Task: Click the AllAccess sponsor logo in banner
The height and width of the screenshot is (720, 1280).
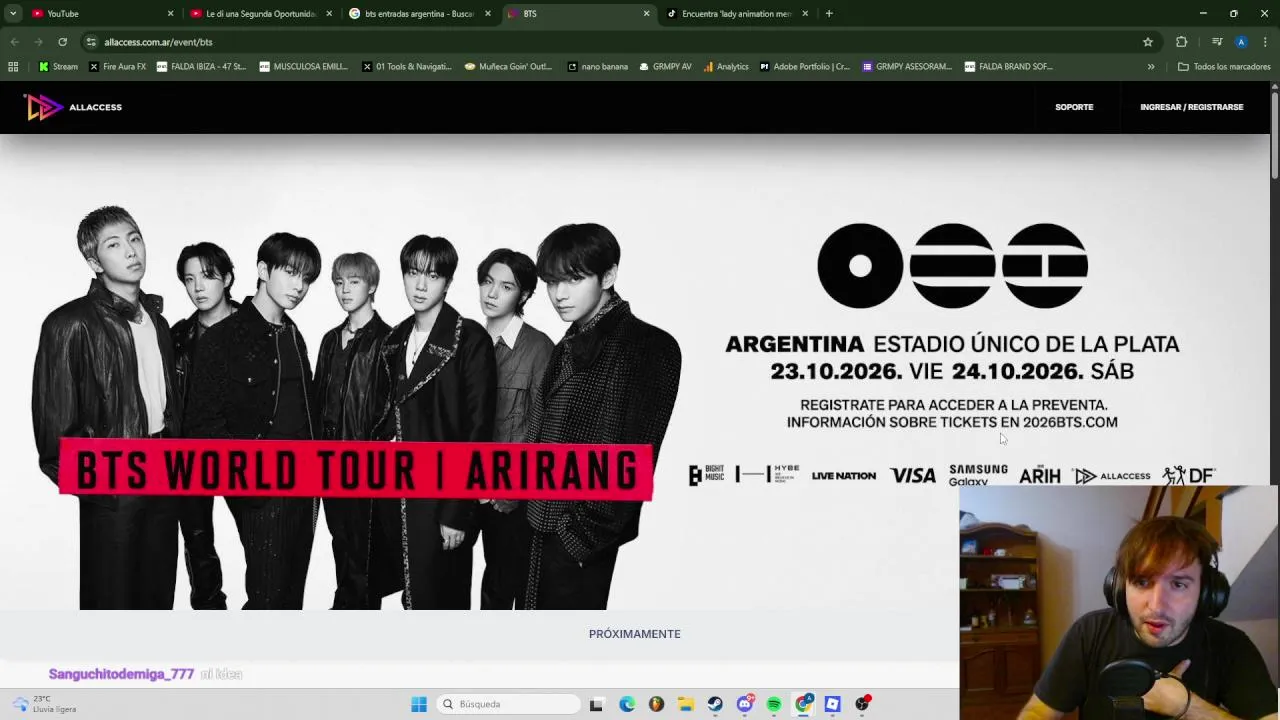Action: (x=1112, y=476)
